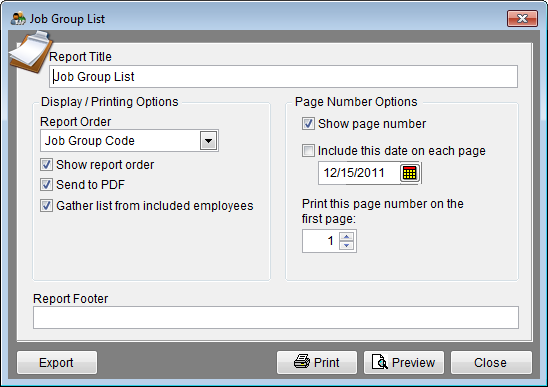Decrease first page number with down arrow
Viewport: 548px width, 387px height.
click(346, 245)
